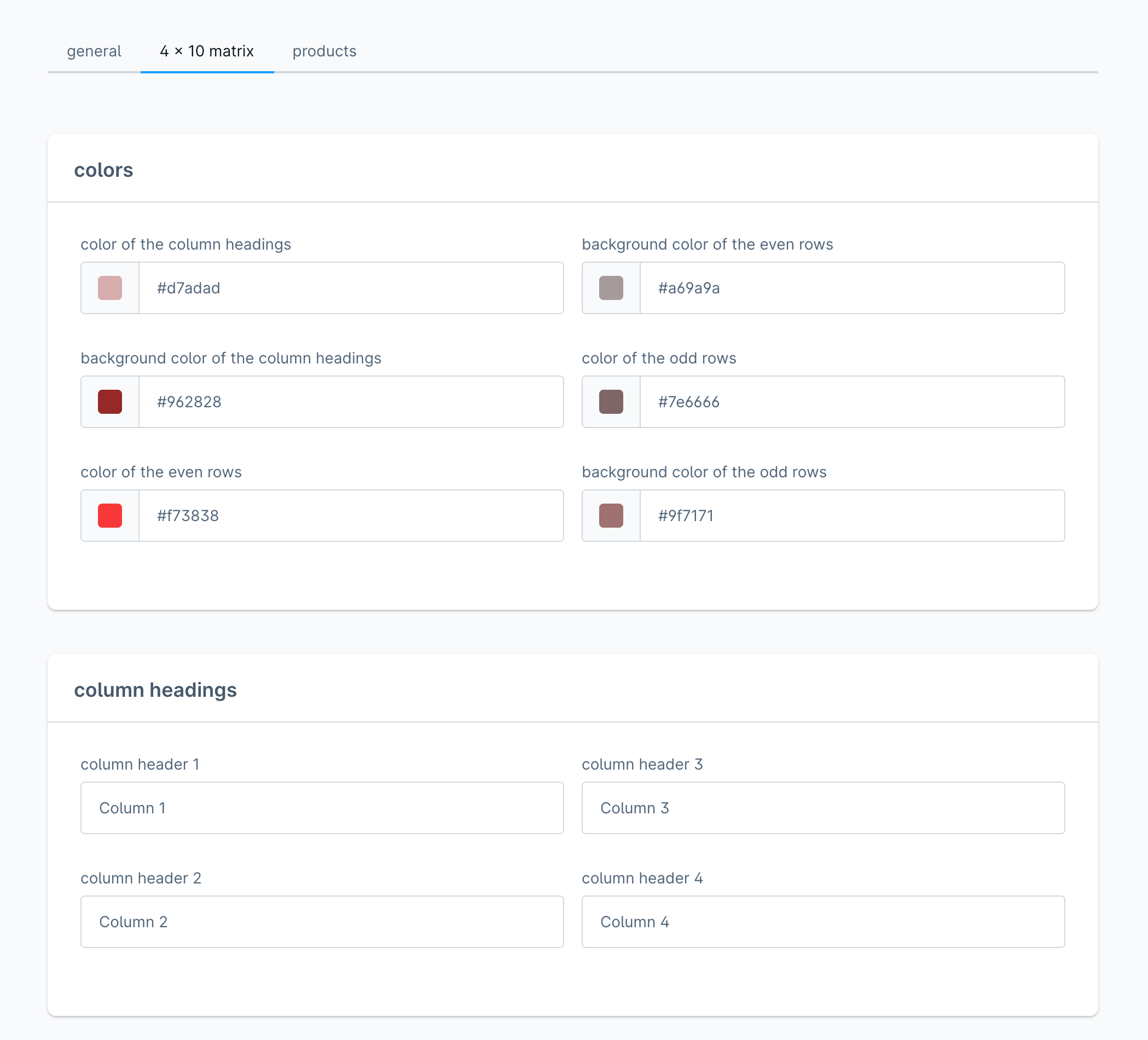Select the background color of even rows swatch
The width and height of the screenshot is (1148, 1040).
pyautogui.click(x=612, y=288)
